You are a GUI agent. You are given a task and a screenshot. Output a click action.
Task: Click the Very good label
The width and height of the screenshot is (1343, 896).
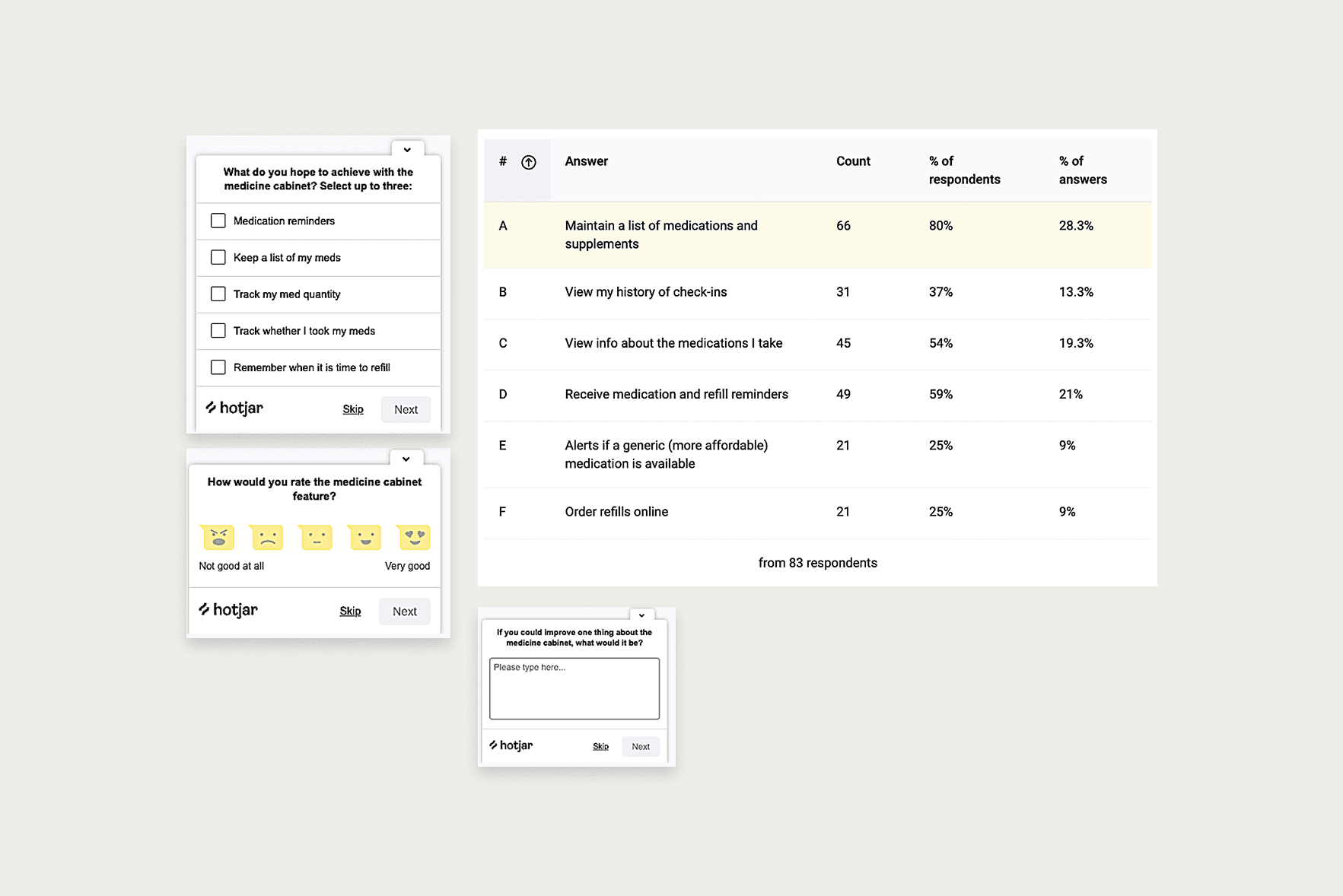(407, 566)
